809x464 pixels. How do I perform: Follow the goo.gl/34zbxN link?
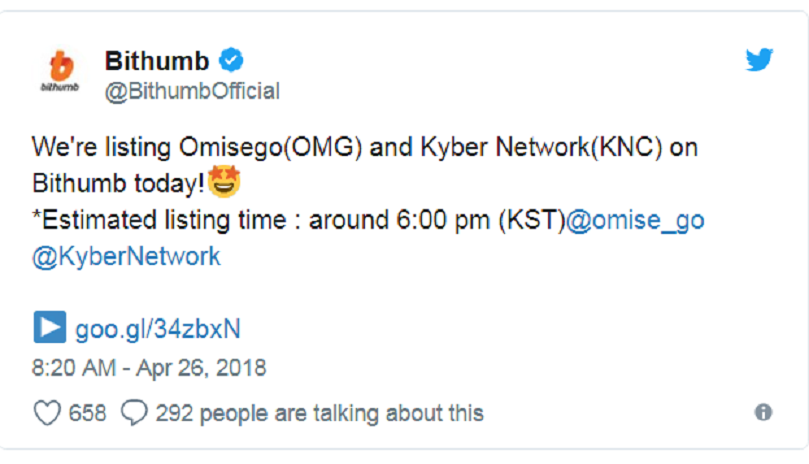pos(157,328)
